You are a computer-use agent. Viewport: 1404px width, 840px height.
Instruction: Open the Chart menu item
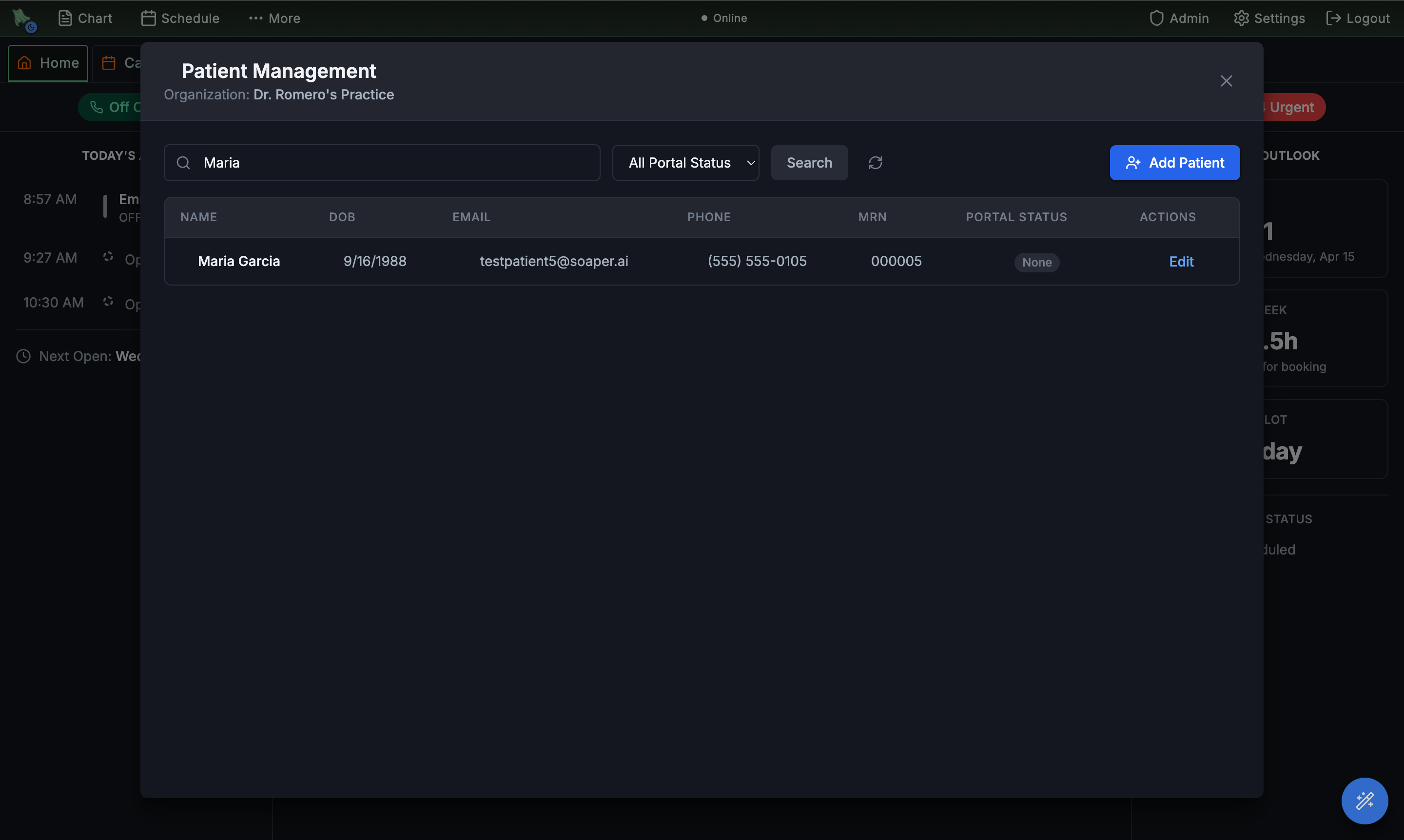[x=85, y=18]
